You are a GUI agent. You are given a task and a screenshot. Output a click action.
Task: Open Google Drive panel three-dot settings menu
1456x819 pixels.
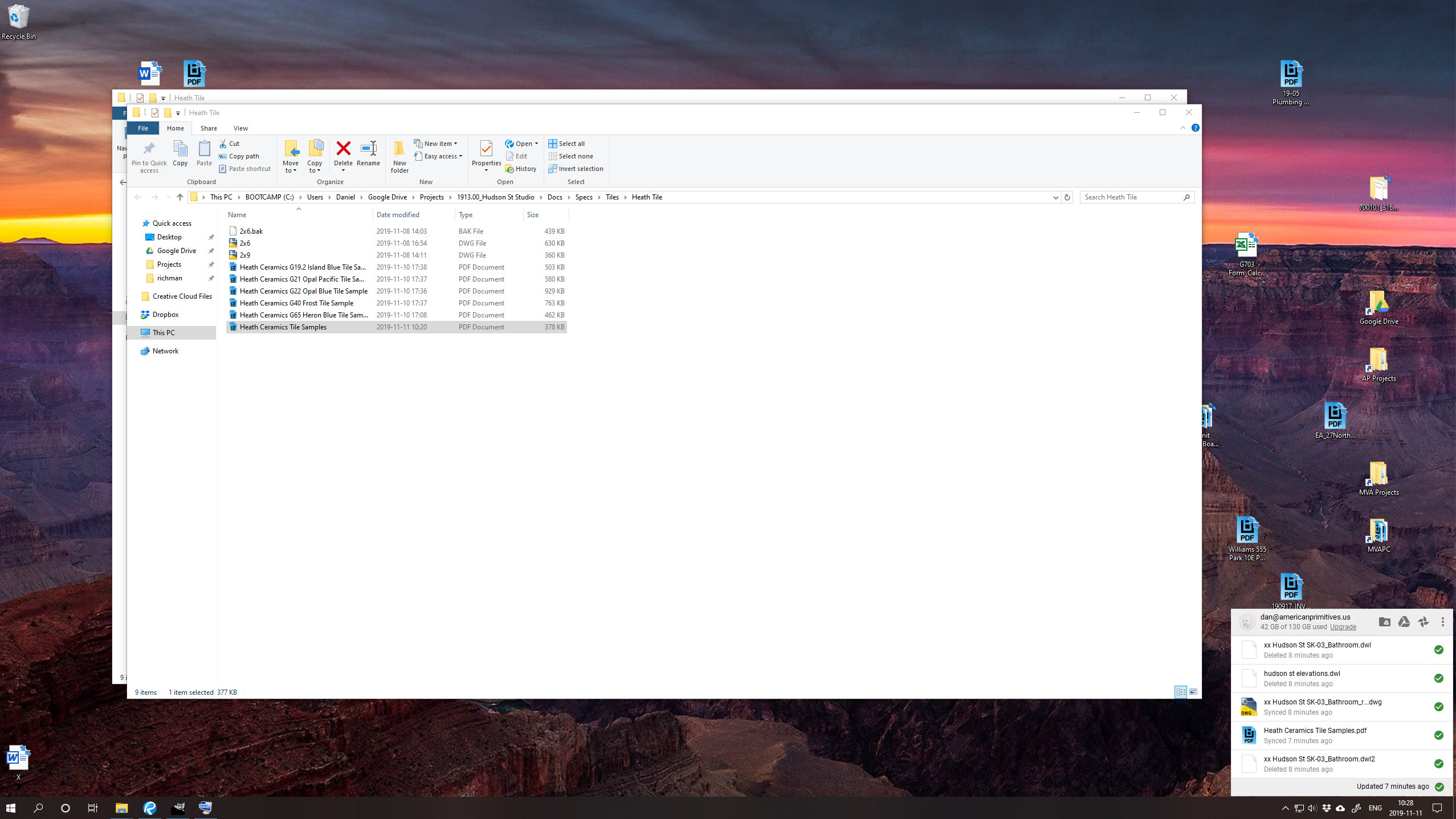click(x=1443, y=622)
